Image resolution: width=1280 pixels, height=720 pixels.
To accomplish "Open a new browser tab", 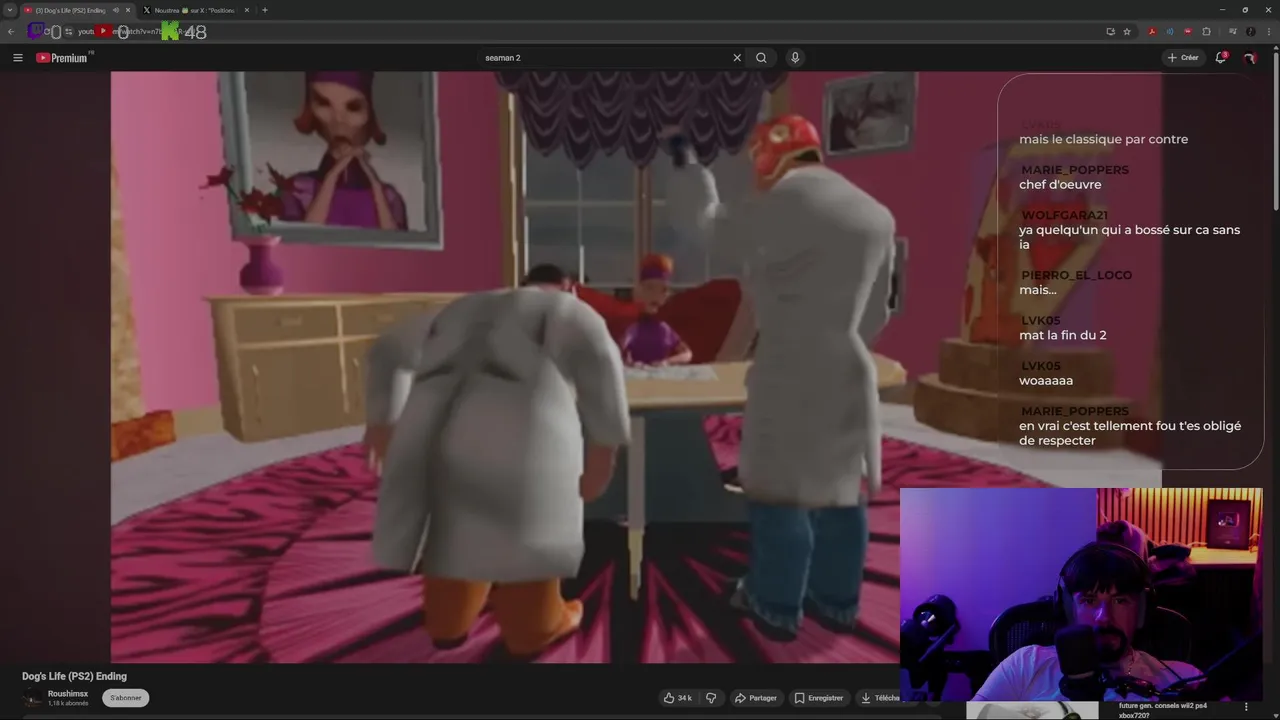I will [x=264, y=10].
